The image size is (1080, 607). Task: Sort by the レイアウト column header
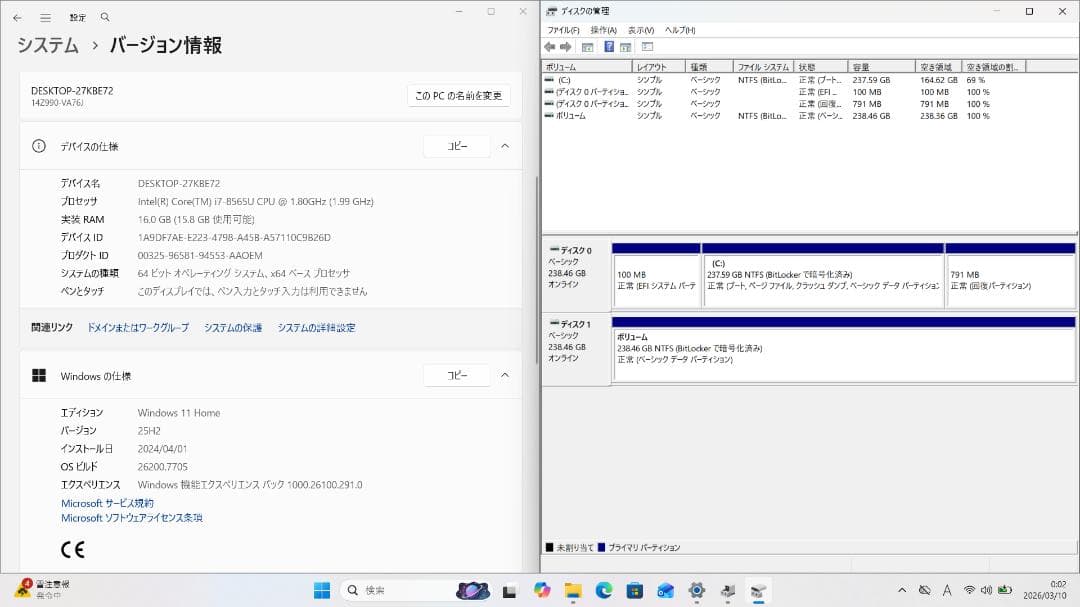[659, 67]
